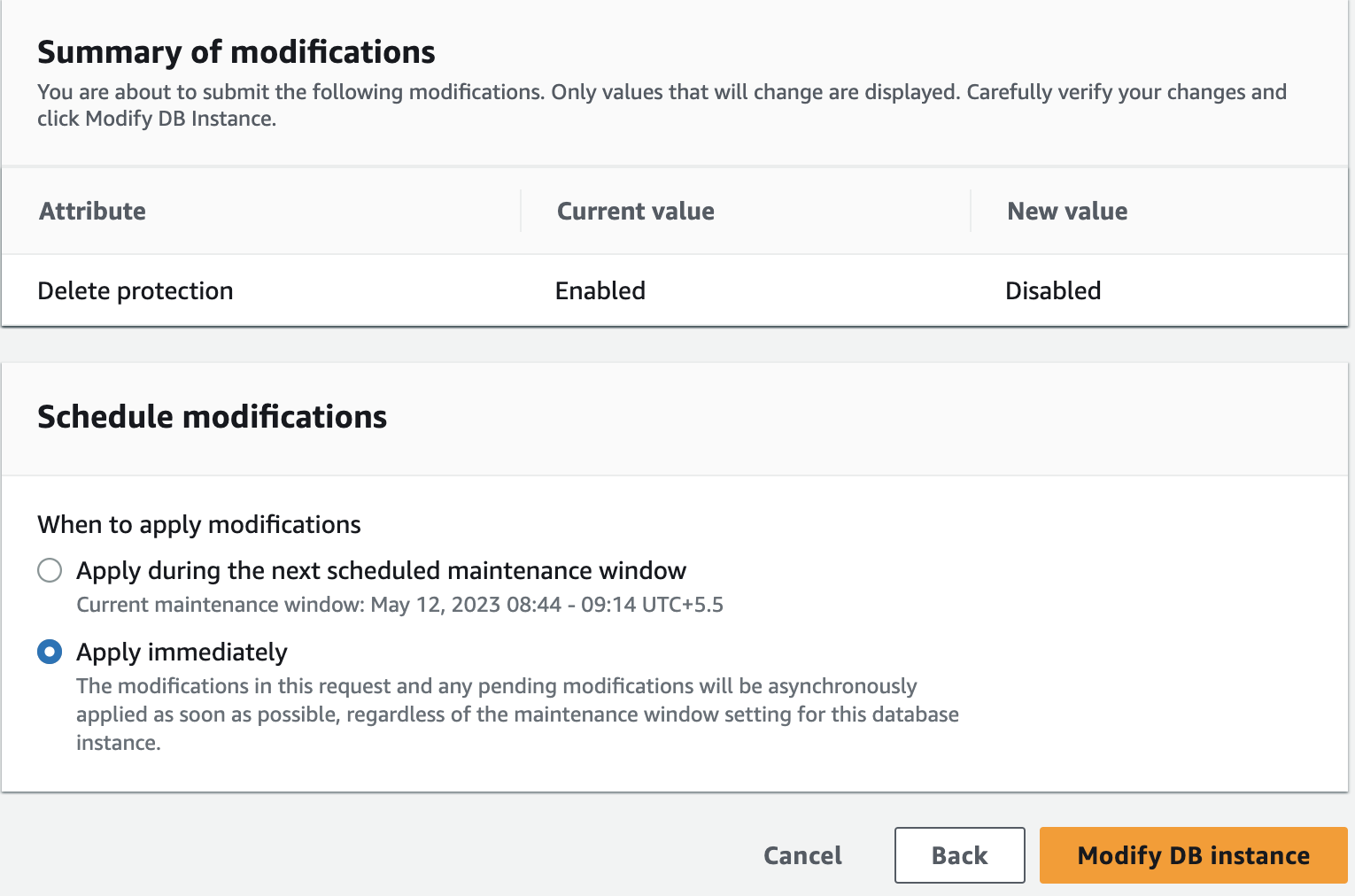The height and width of the screenshot is (896, 1355).
Task: Choose the next scheduled maintenance window radio
Action: (50, 570)
